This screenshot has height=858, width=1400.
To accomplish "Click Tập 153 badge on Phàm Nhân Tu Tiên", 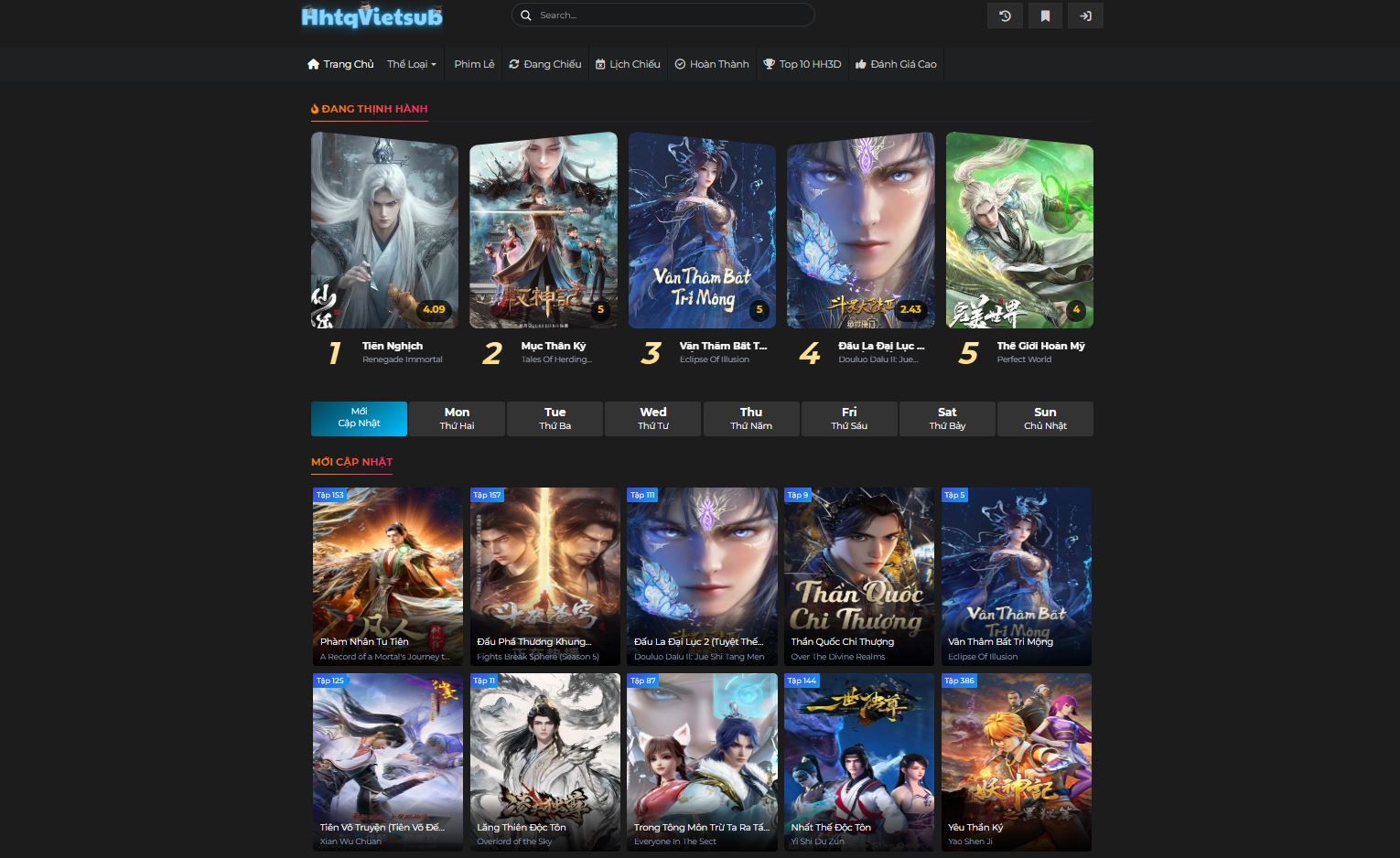I will (x=329, y=495).
